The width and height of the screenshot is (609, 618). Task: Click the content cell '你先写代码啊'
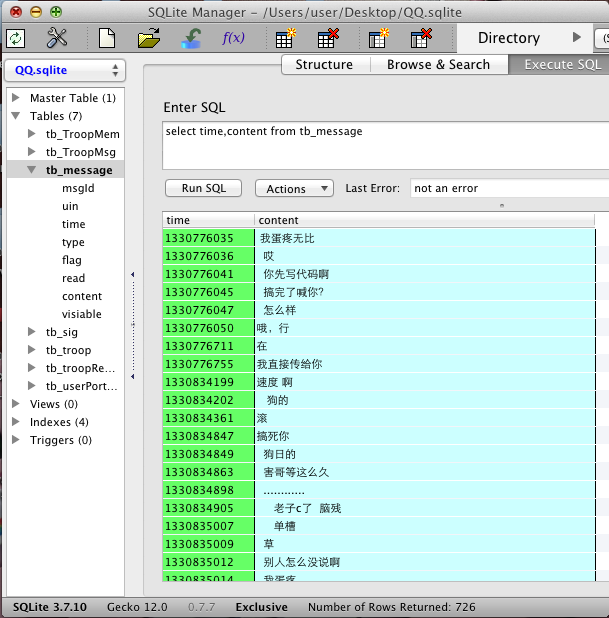point(425,274)
